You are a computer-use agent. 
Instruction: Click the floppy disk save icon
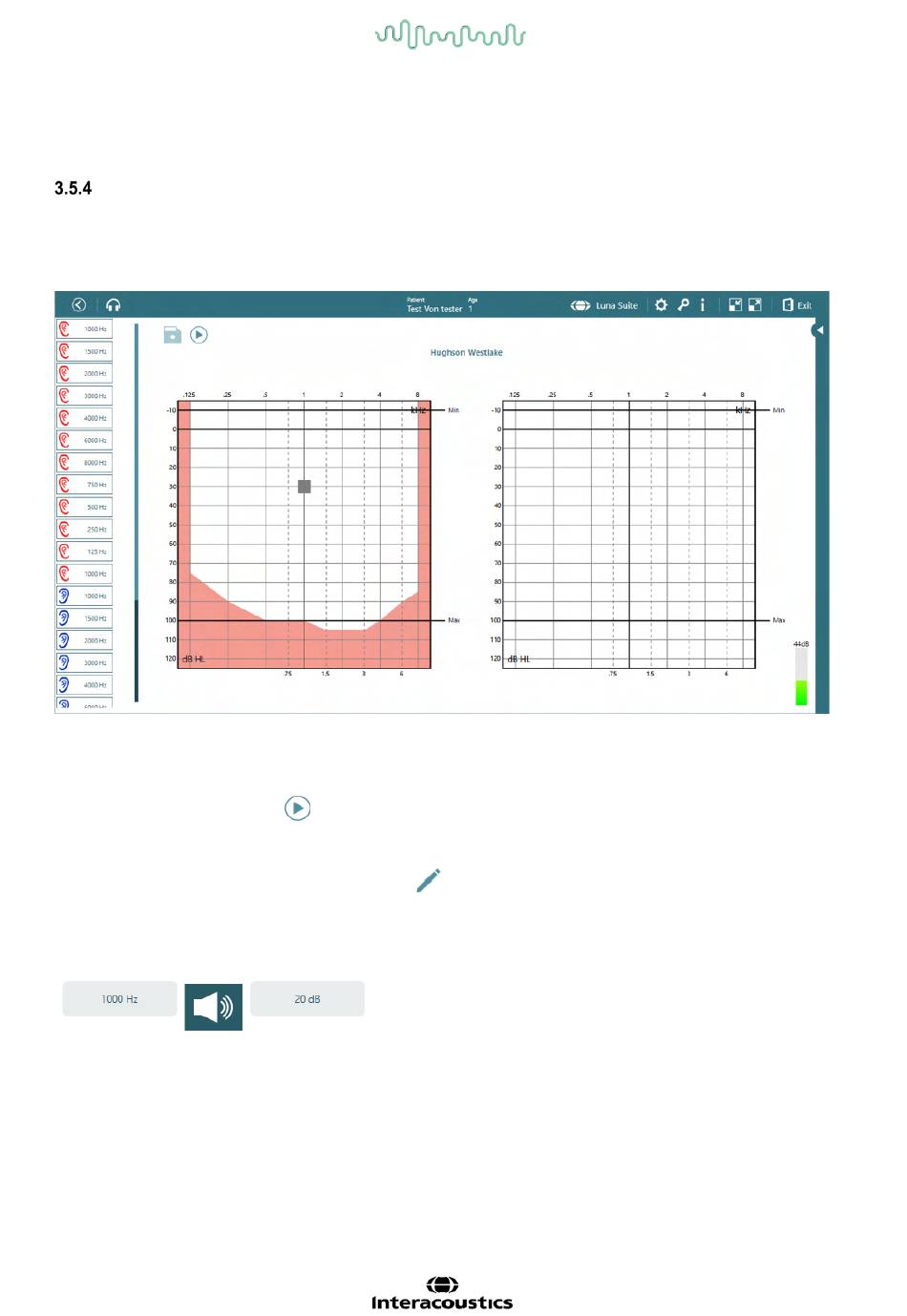click(172, 335)
